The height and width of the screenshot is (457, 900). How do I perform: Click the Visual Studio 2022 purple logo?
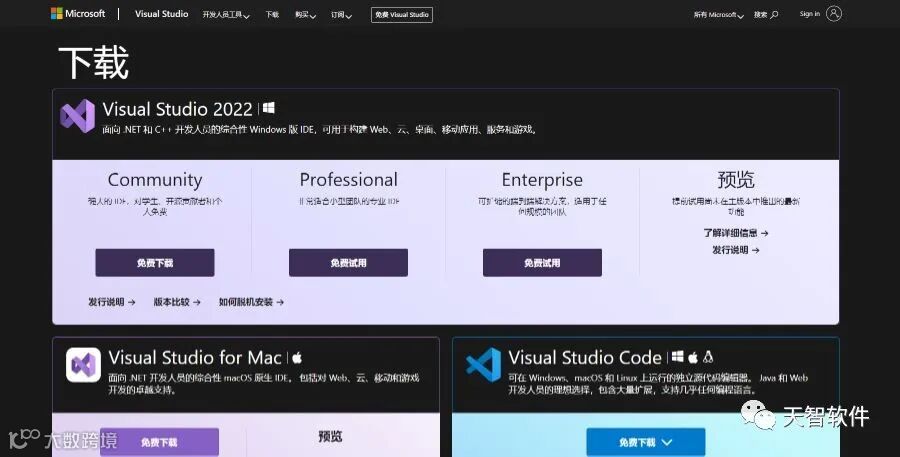77,116
